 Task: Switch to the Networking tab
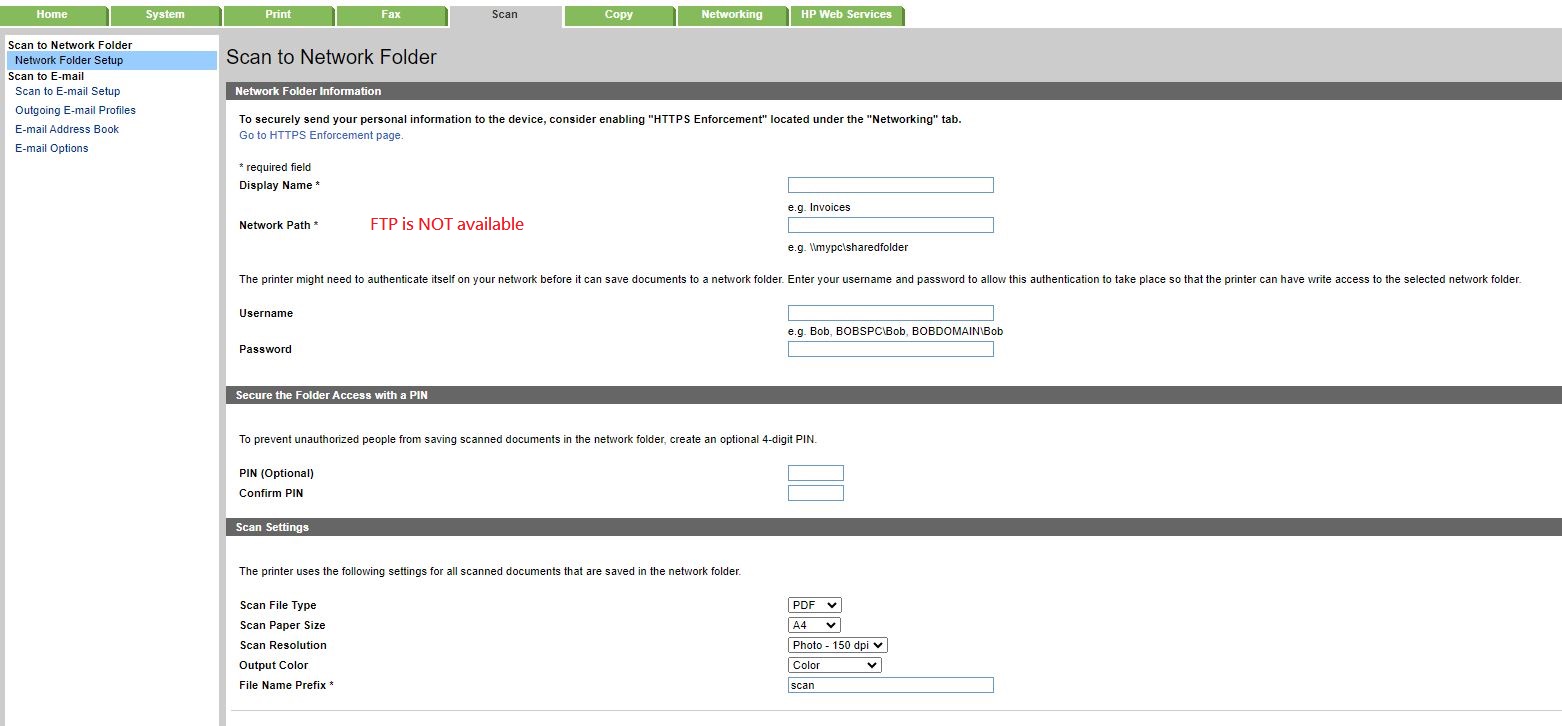[732, 15]
